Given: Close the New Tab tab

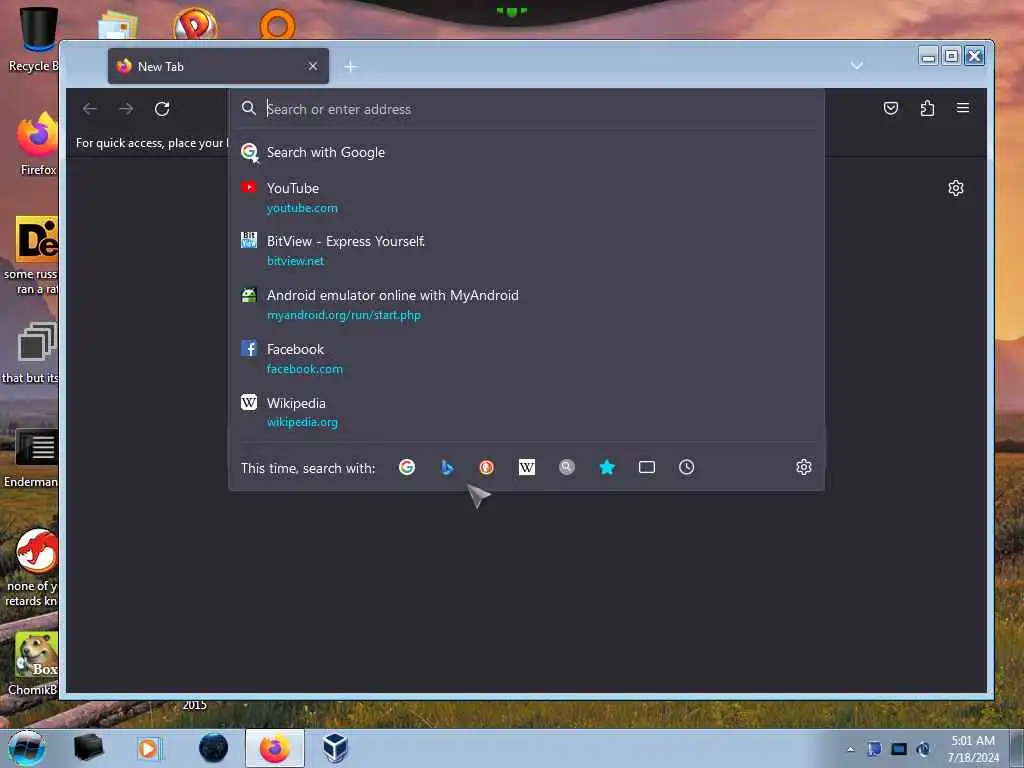Looking at the screenshot, I should (x=313, y=66).
